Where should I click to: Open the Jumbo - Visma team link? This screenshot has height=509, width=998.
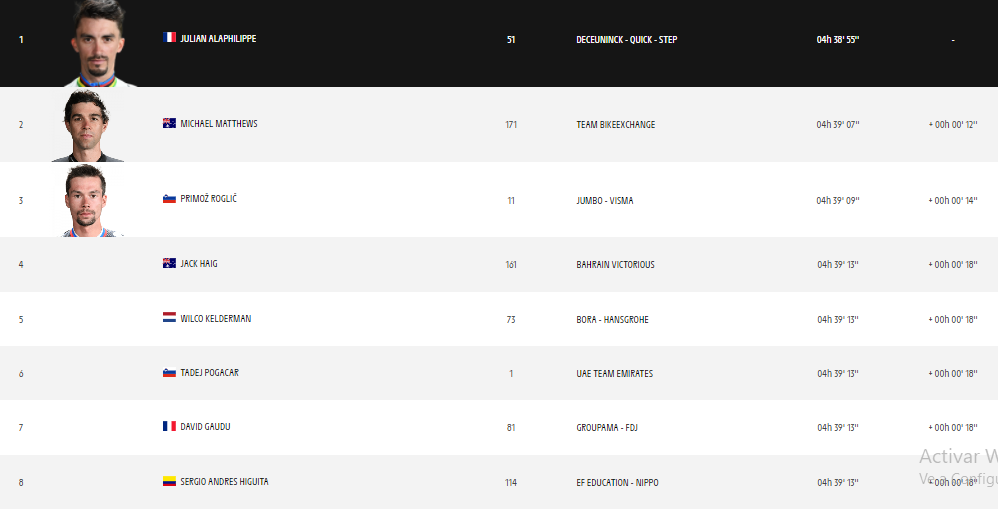coord(605,200)
